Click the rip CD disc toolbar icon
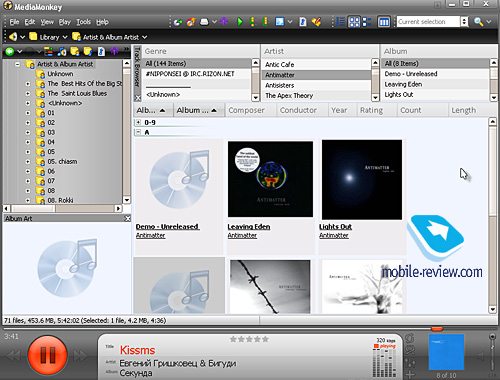Image resolution: width=500 pixels, height=380 pixels. [178, 22]
